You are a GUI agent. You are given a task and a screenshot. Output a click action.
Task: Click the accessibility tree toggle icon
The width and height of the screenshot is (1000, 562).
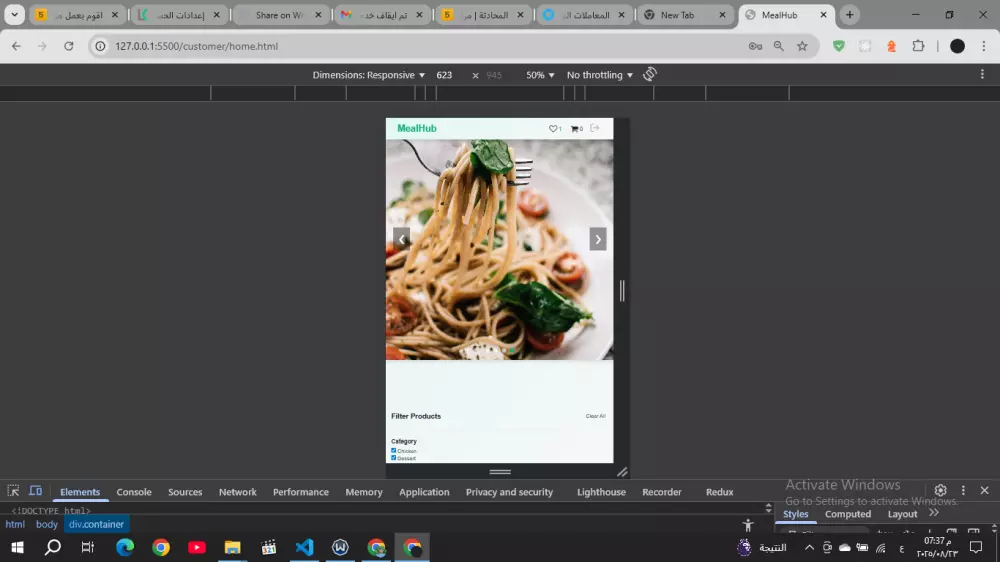(x=747, y=525)
